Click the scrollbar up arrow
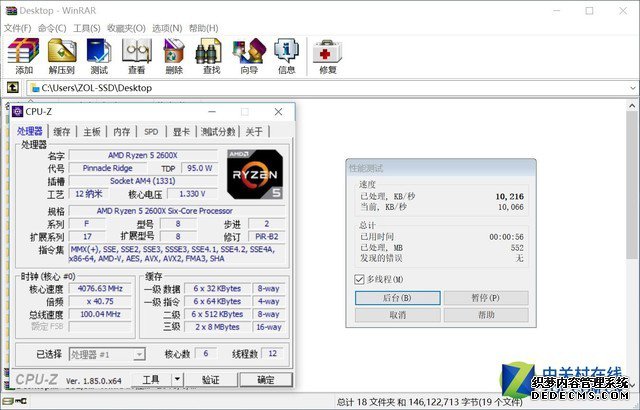 (x=632, y=105)
